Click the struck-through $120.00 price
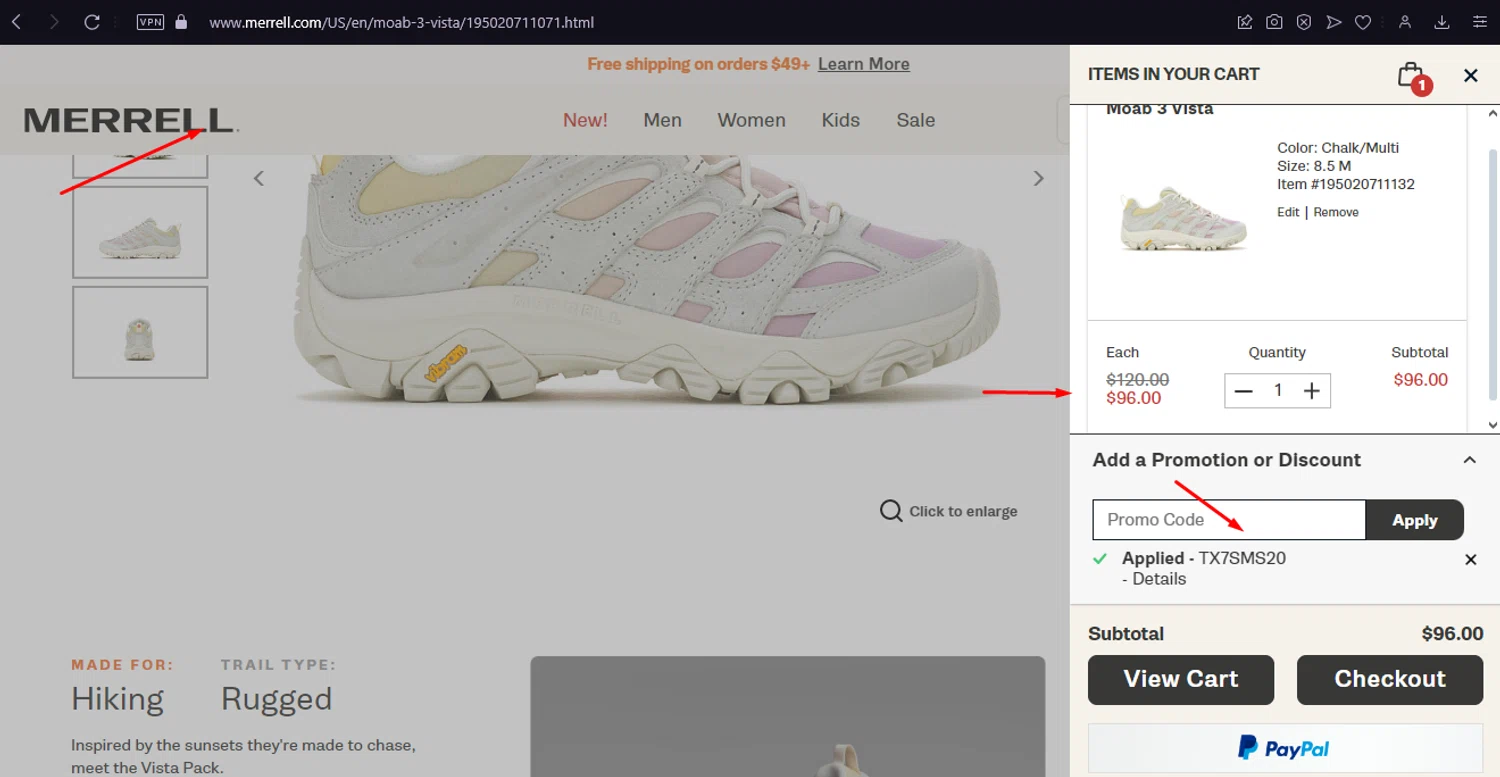 pos(1137,380)
